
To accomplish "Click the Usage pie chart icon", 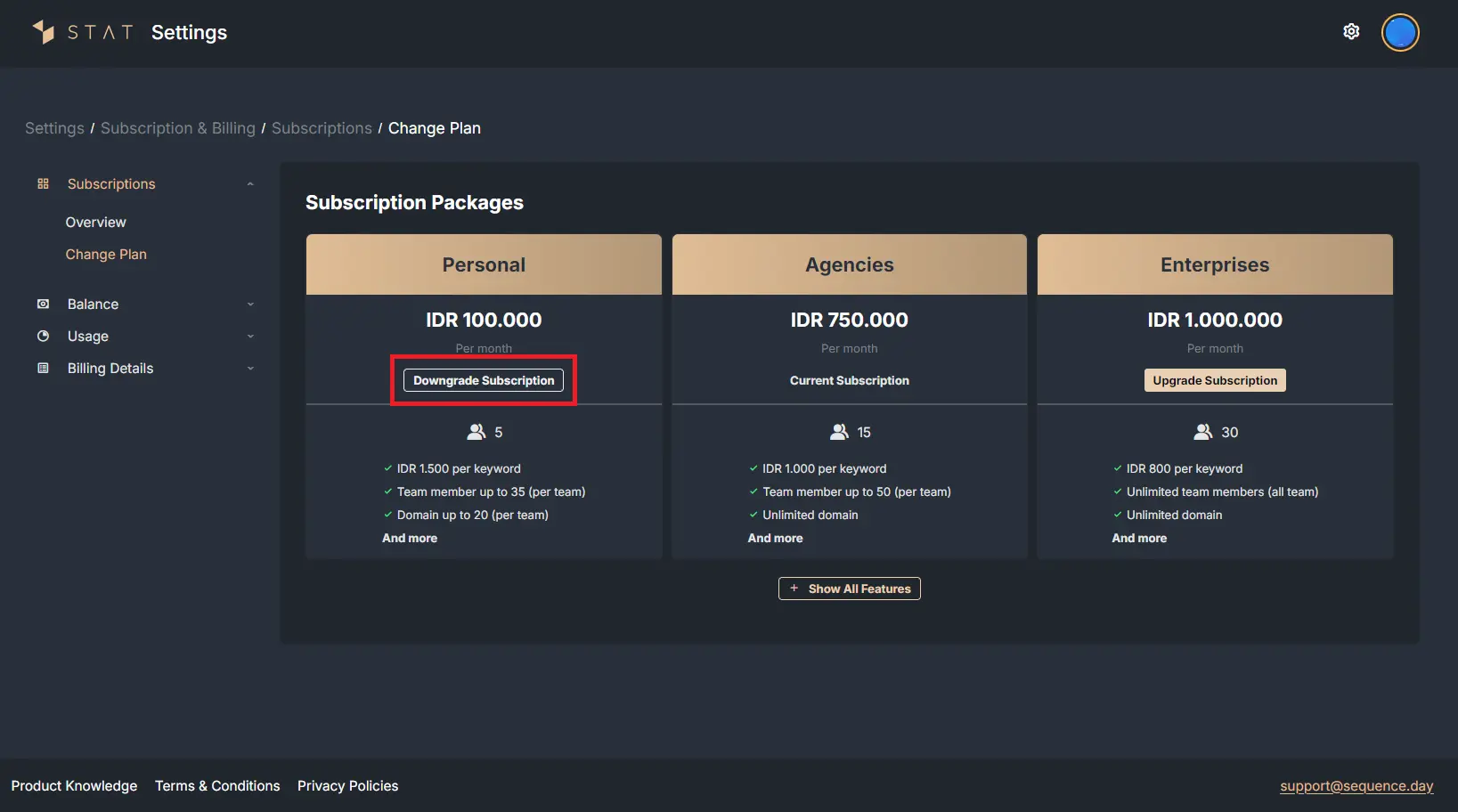I will tap(43, 336).
